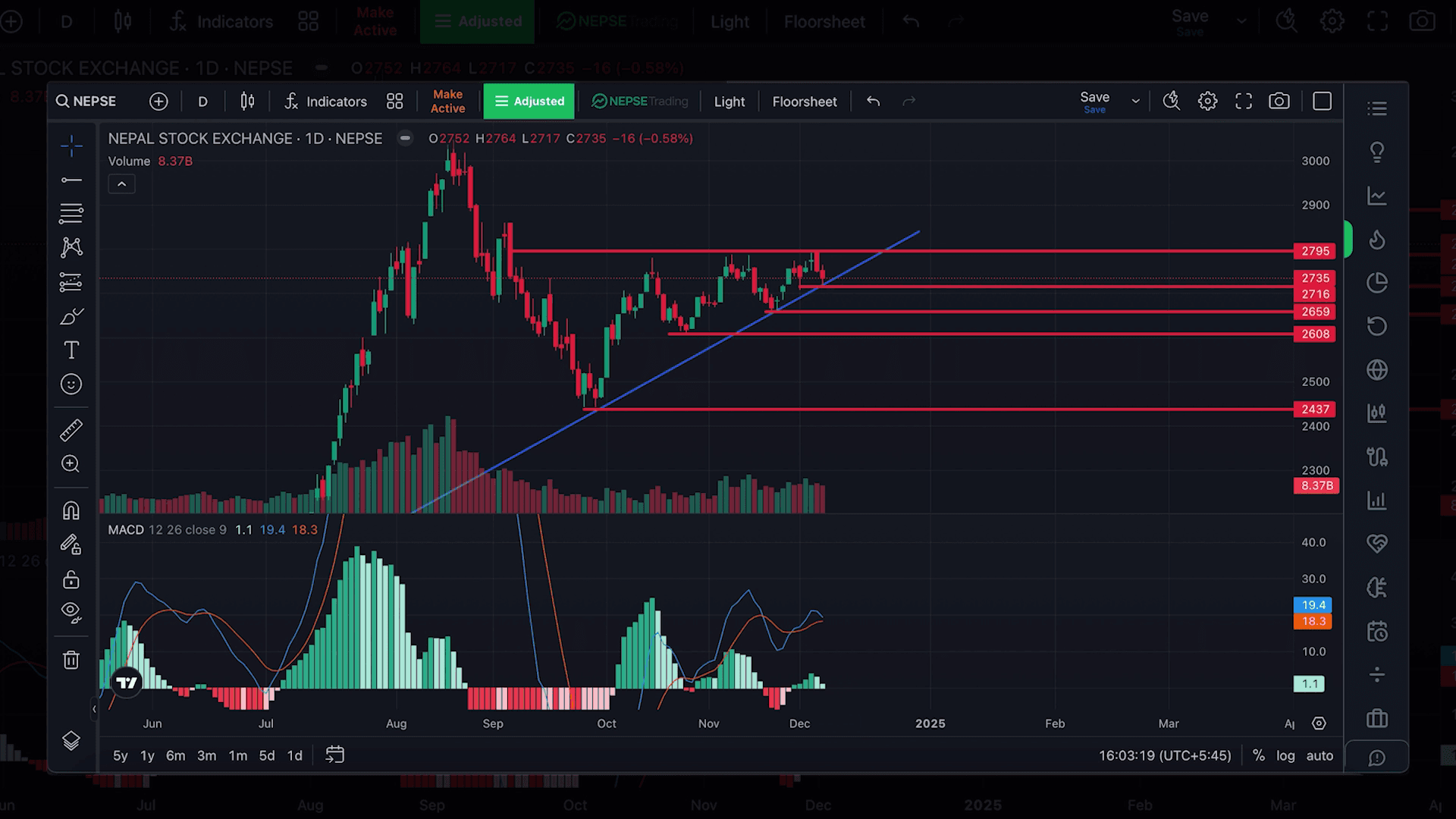Image resolution: width=1456 pixels, height=819 pixels.
Task: Select the pattern drawing tool
Action: pyautogui.click(x=71, y=247)
